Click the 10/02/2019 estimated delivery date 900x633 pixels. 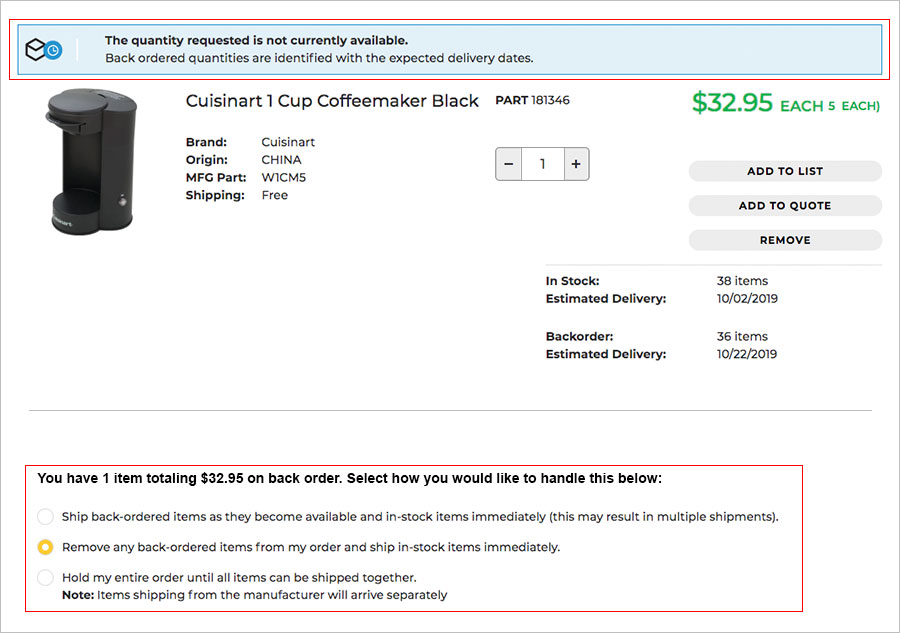point(747,298)
